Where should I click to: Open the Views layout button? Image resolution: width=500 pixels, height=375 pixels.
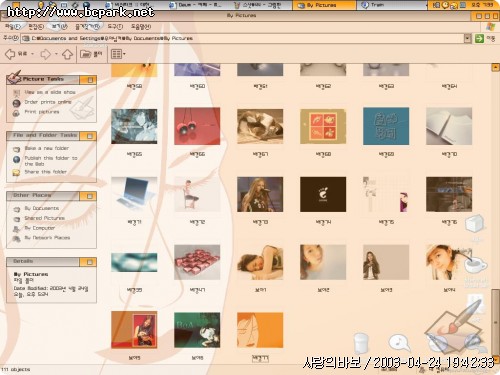coord(116,54)
